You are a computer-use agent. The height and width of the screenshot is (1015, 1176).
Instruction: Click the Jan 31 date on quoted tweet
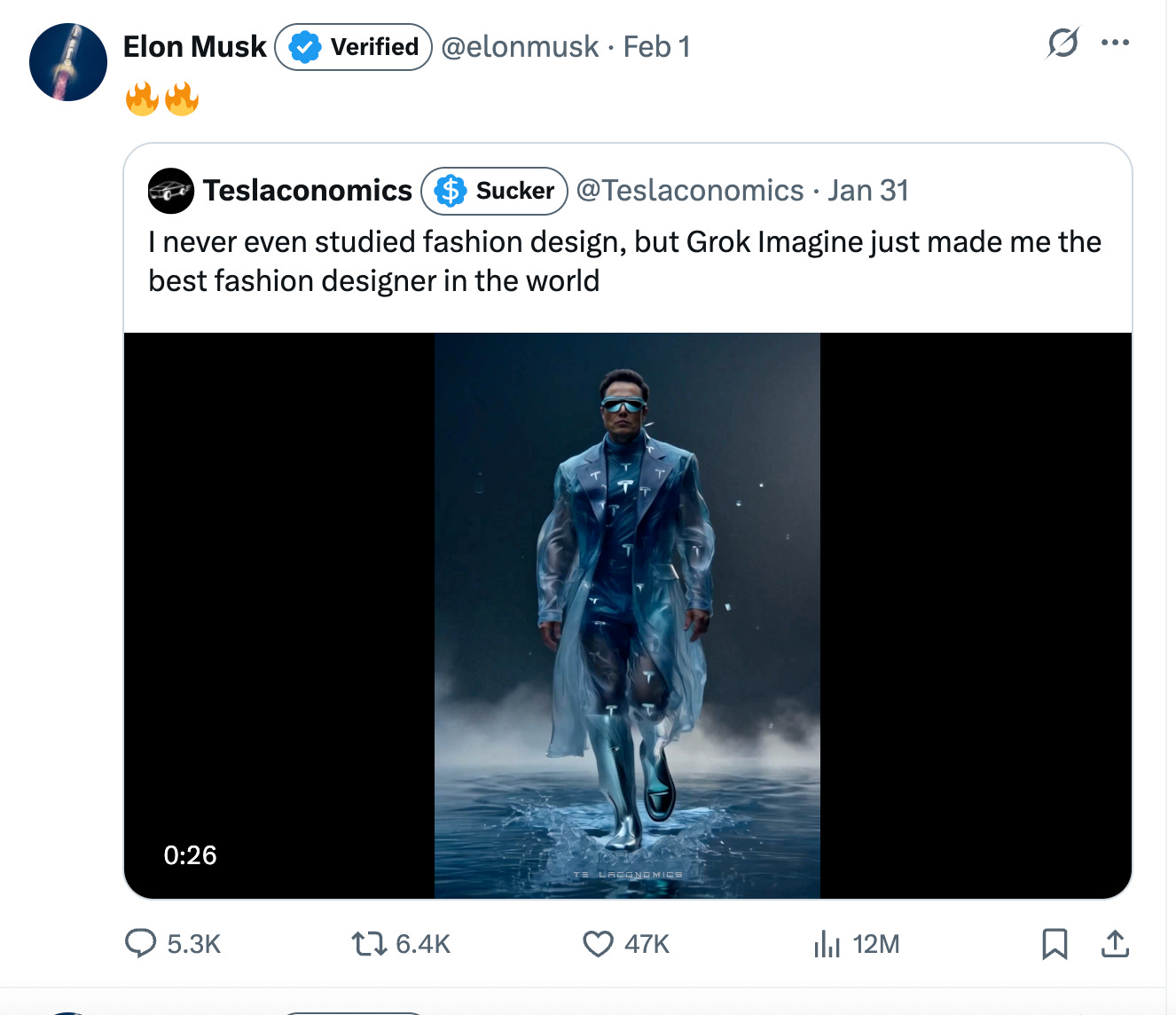[866, 190]
